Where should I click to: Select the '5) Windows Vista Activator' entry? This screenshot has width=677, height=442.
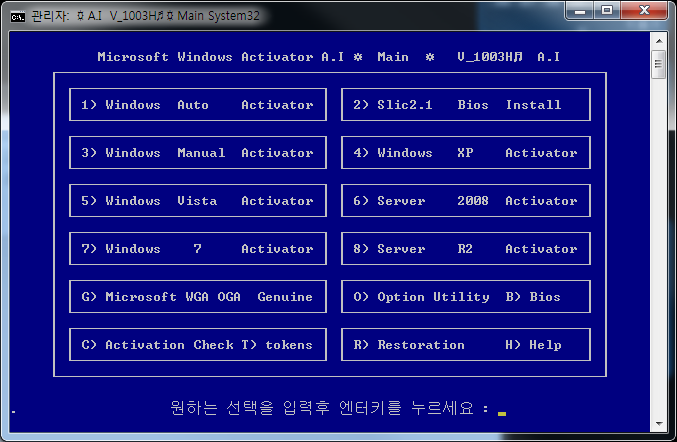(198, 200)
